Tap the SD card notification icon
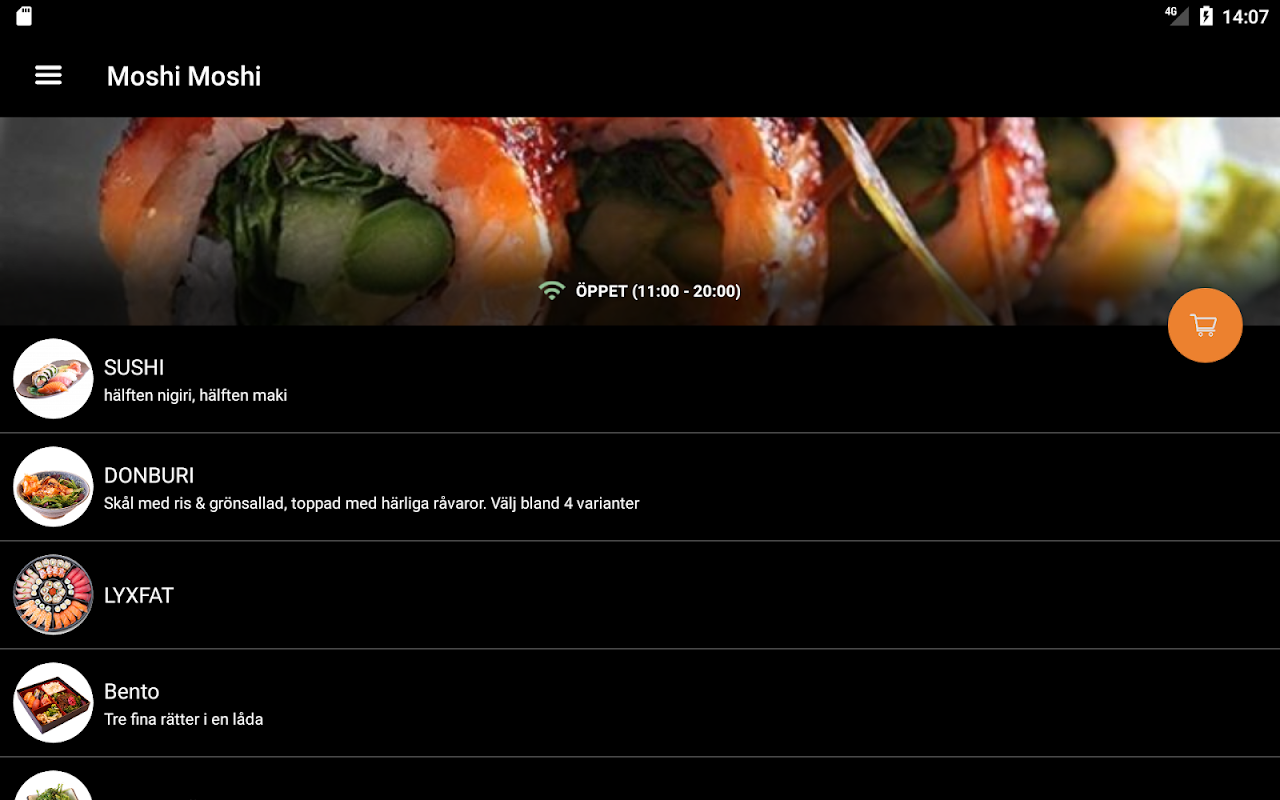The width and height of the screenshot is (1280, 800). pos(24,16)
